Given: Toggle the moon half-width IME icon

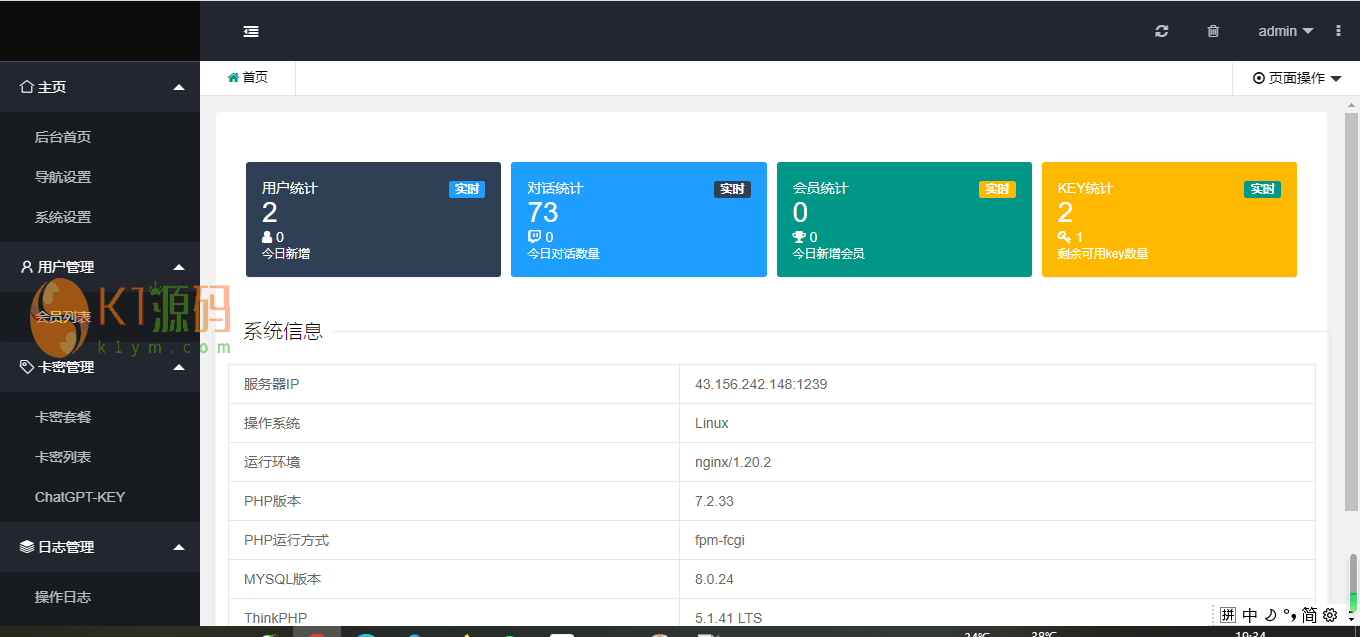Looking at the screenshot, I should 1270,615.
